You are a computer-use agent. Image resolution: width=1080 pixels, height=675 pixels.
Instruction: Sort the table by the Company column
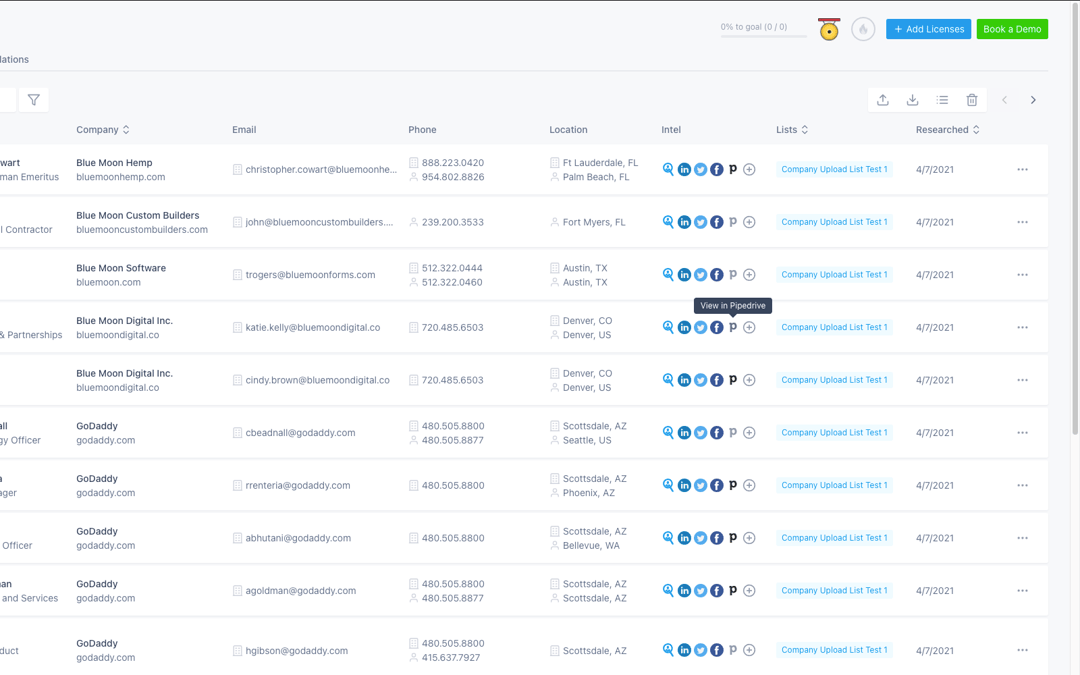[x=102, y=129]
